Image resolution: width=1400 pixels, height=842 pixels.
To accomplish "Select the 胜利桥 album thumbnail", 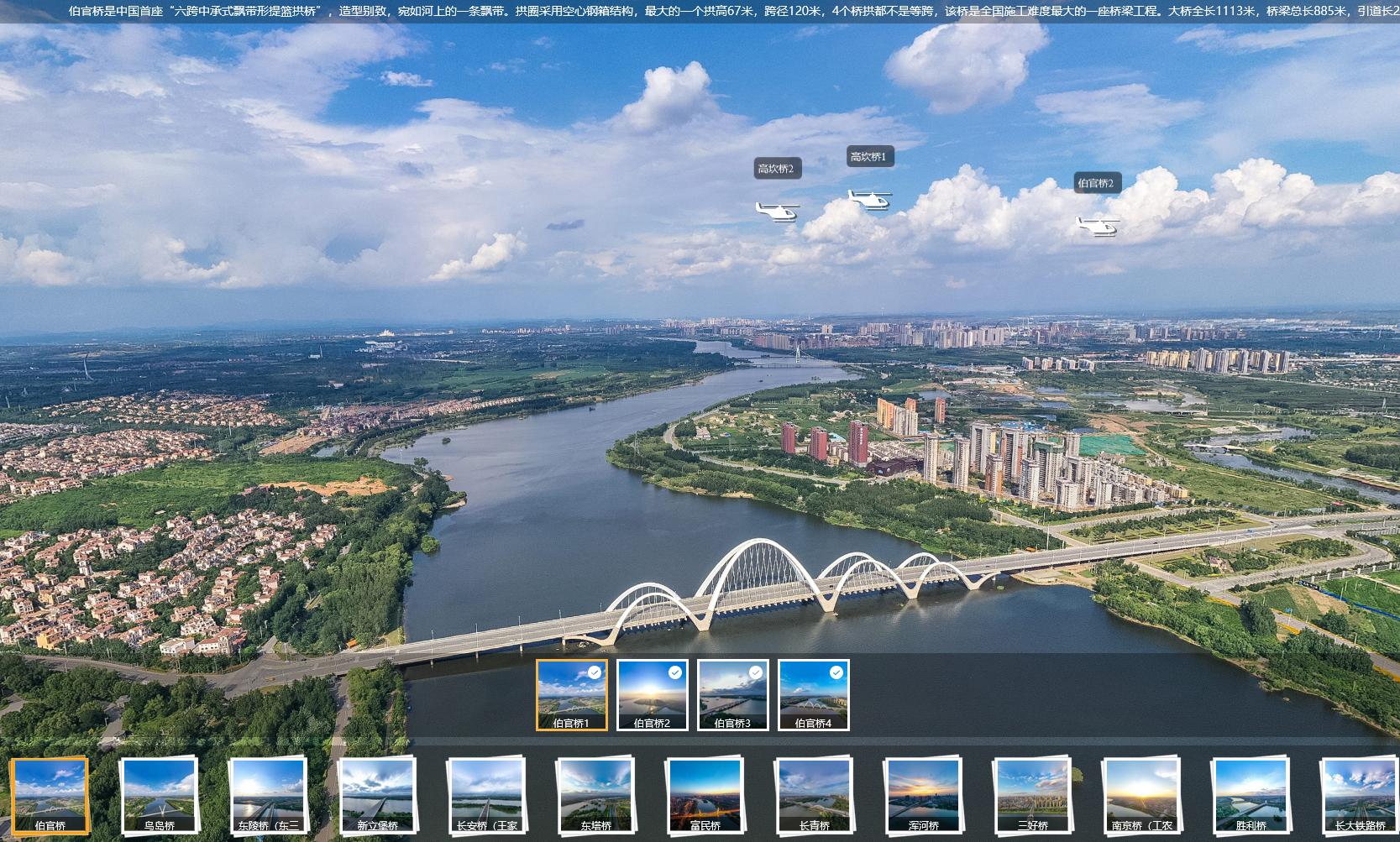I will coord(1251,794).
